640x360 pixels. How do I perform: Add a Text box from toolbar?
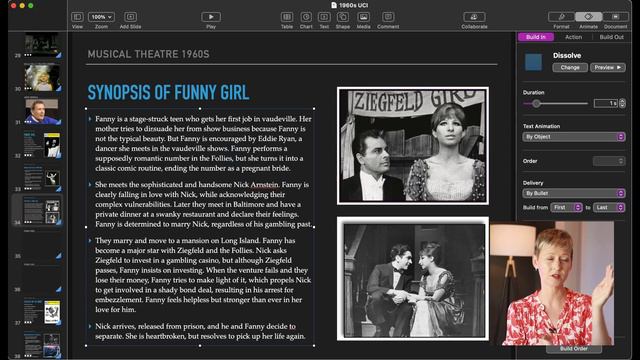324,17
